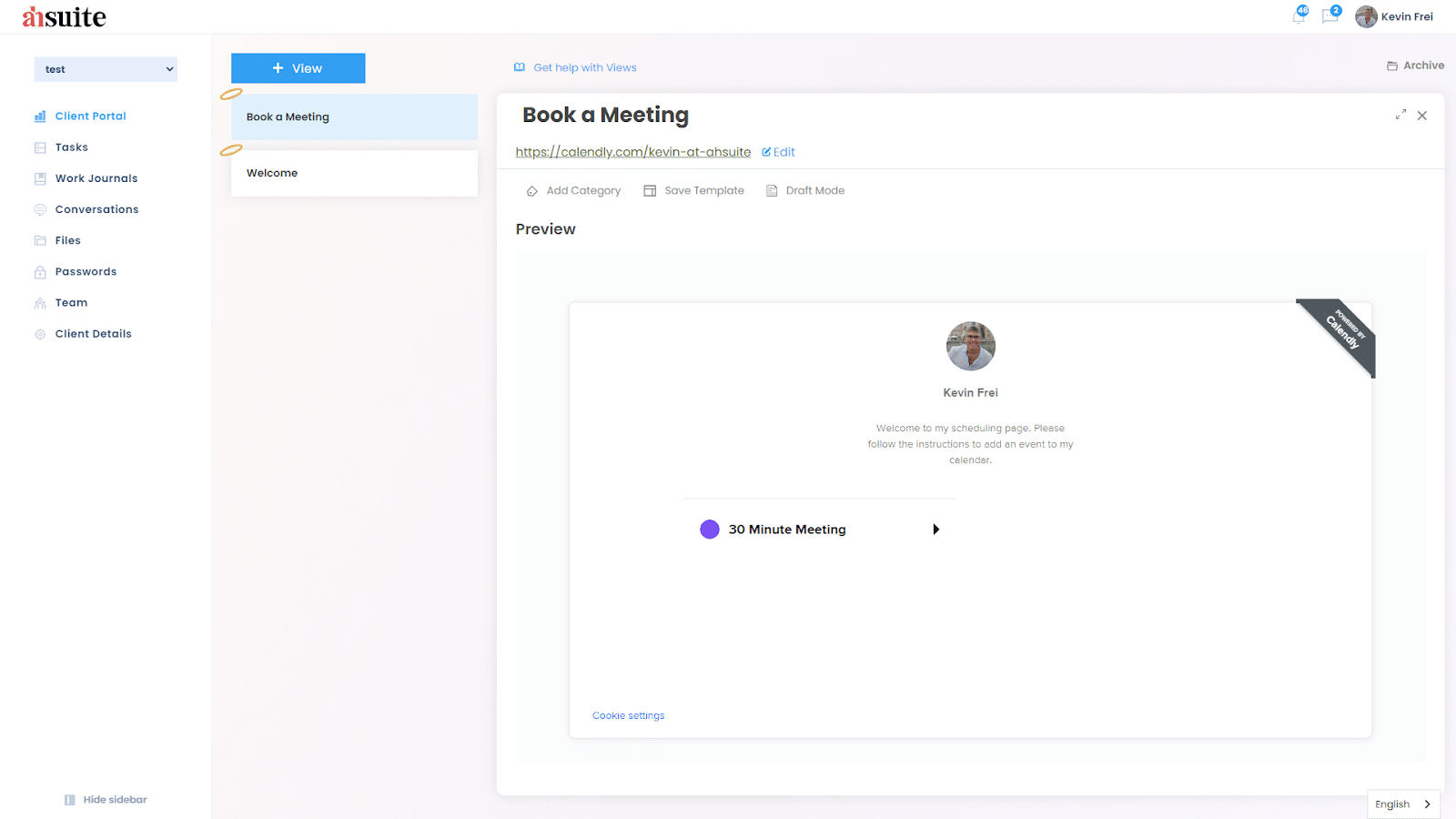
Task: Click the 30 Minute Meeting text
Action: tap(787, 530)
